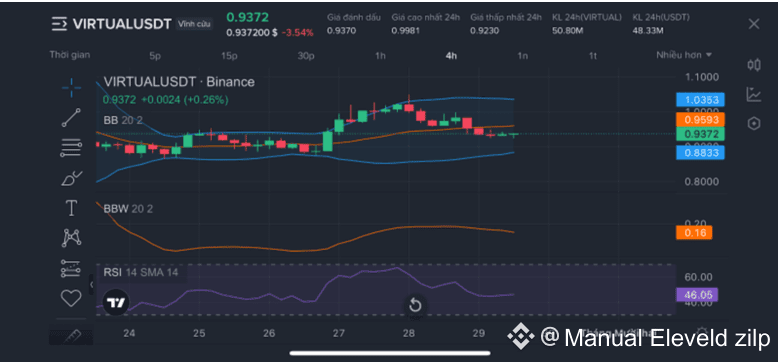Collapse the drawing toolbar side arrow

pyautogui.click(x=91, y=285)
